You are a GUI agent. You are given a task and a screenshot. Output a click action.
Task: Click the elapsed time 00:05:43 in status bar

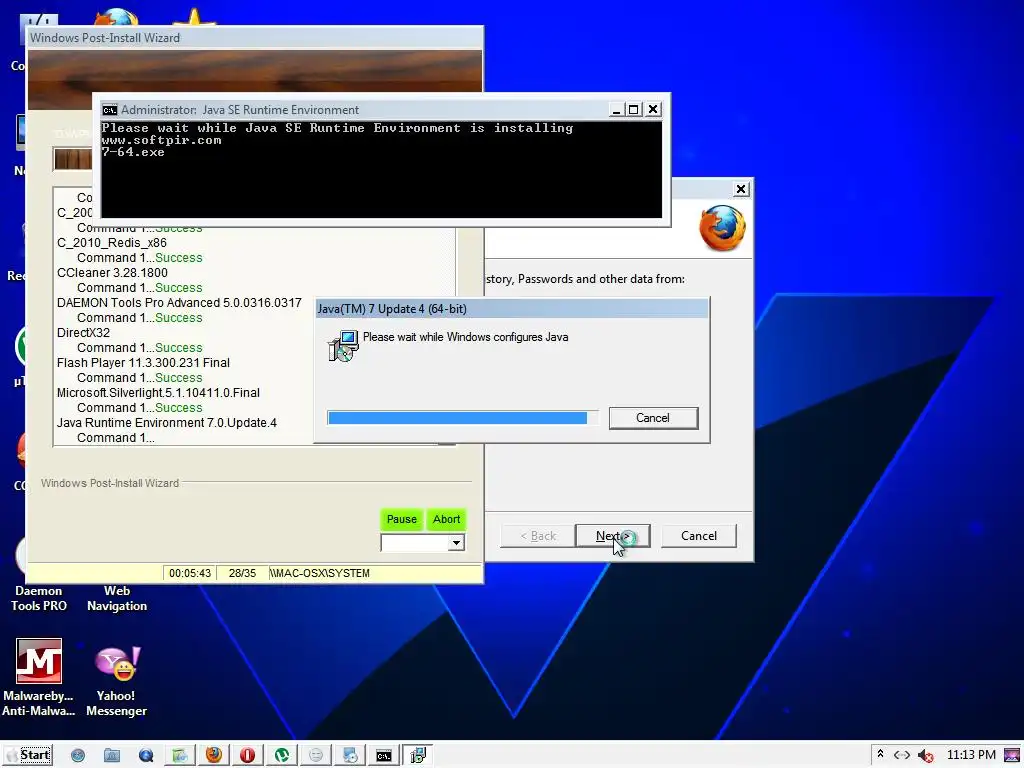[x=190, y=573]
